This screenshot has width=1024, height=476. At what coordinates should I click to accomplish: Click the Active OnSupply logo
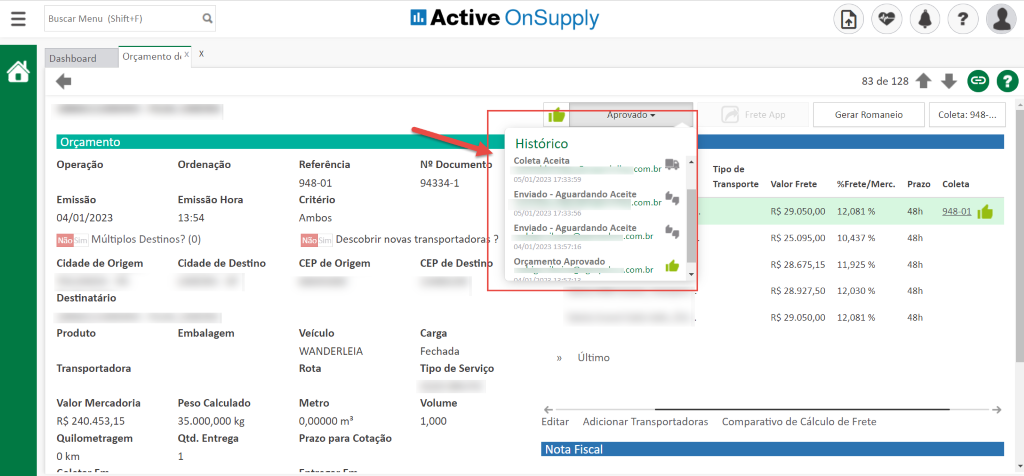(504, 18)
